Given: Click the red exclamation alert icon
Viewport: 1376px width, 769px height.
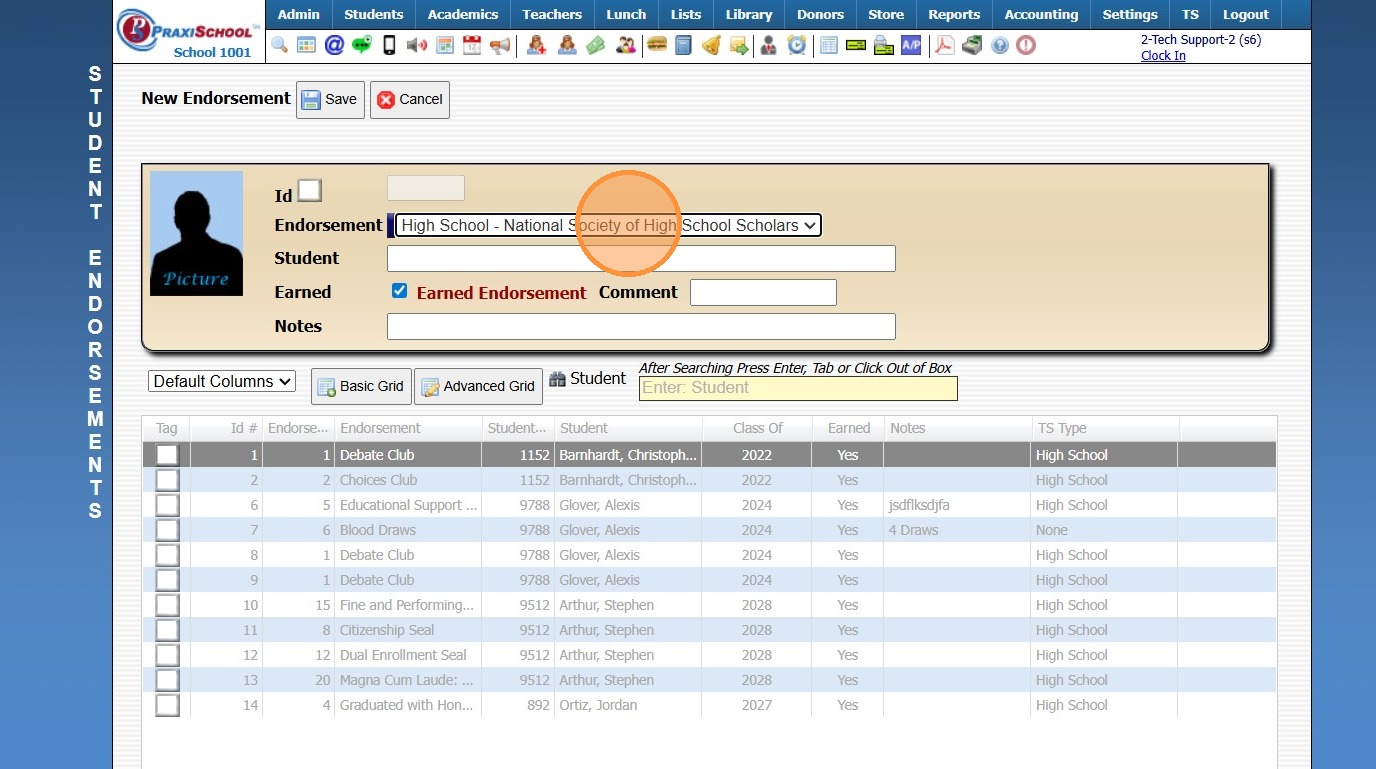Looking at the screenshot, I should click(x=1026, y=45).
